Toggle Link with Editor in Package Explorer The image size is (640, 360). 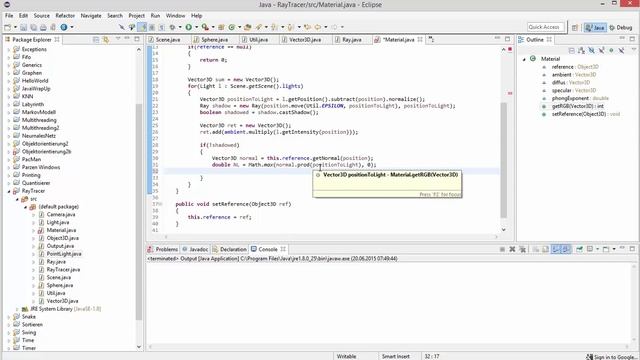tap(106, 40)
